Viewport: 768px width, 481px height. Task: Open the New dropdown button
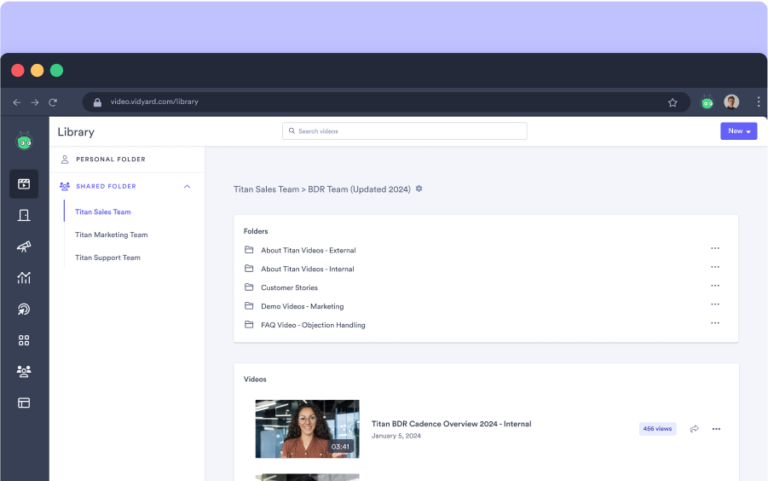pos(738,131)
